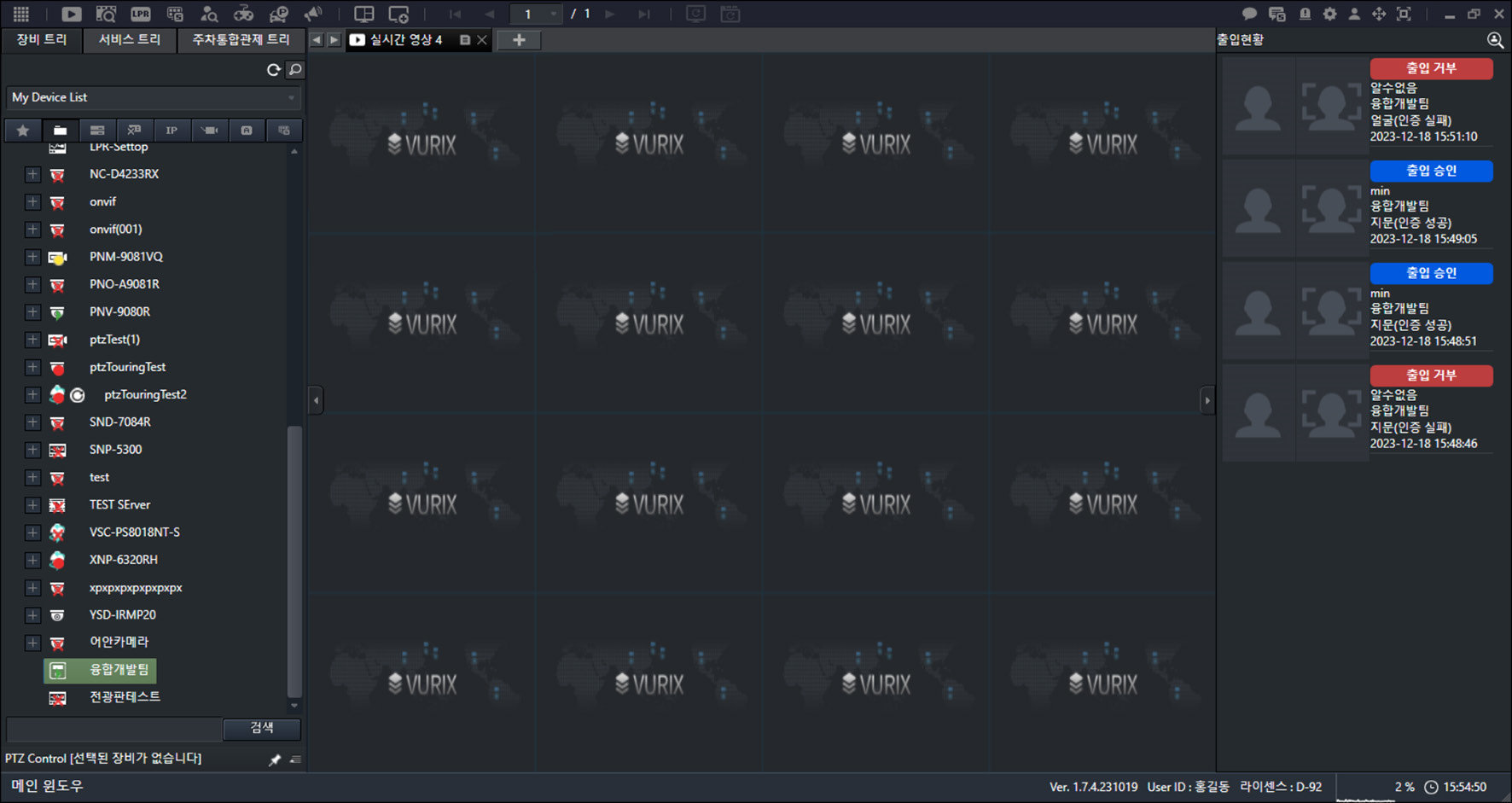Image resolution: width=1512 pixels, height=803 pixels.
Task: Click the four-way move arrows icon
Action: coord(1379,14)
